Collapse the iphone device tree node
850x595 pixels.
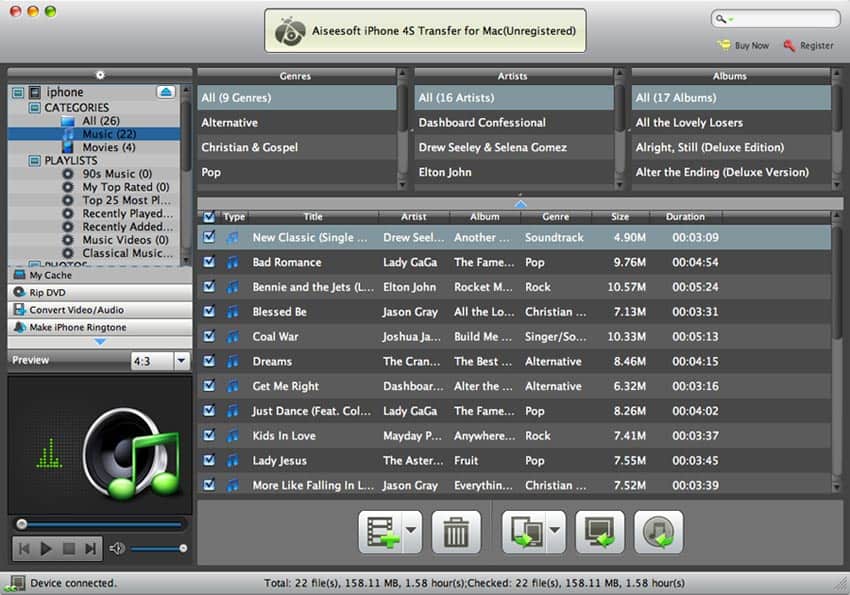(18, 93)
